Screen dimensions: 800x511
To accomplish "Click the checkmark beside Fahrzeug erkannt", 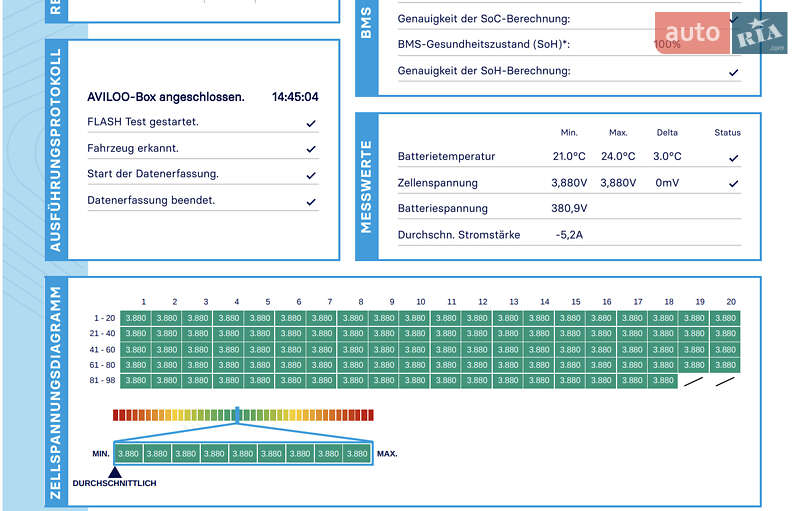I will point(311,149).
